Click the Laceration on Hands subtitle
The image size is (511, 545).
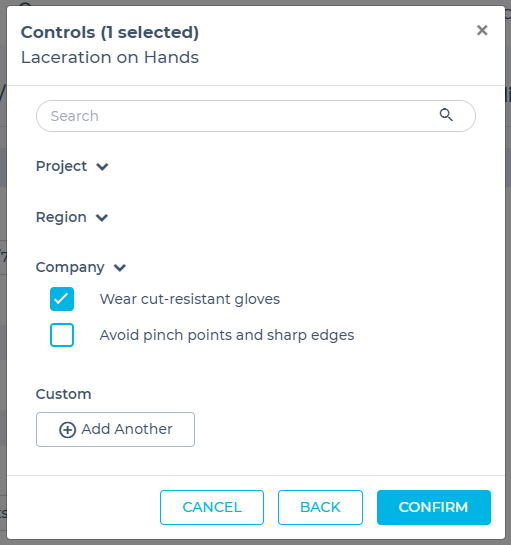click(x=110, y=57)
